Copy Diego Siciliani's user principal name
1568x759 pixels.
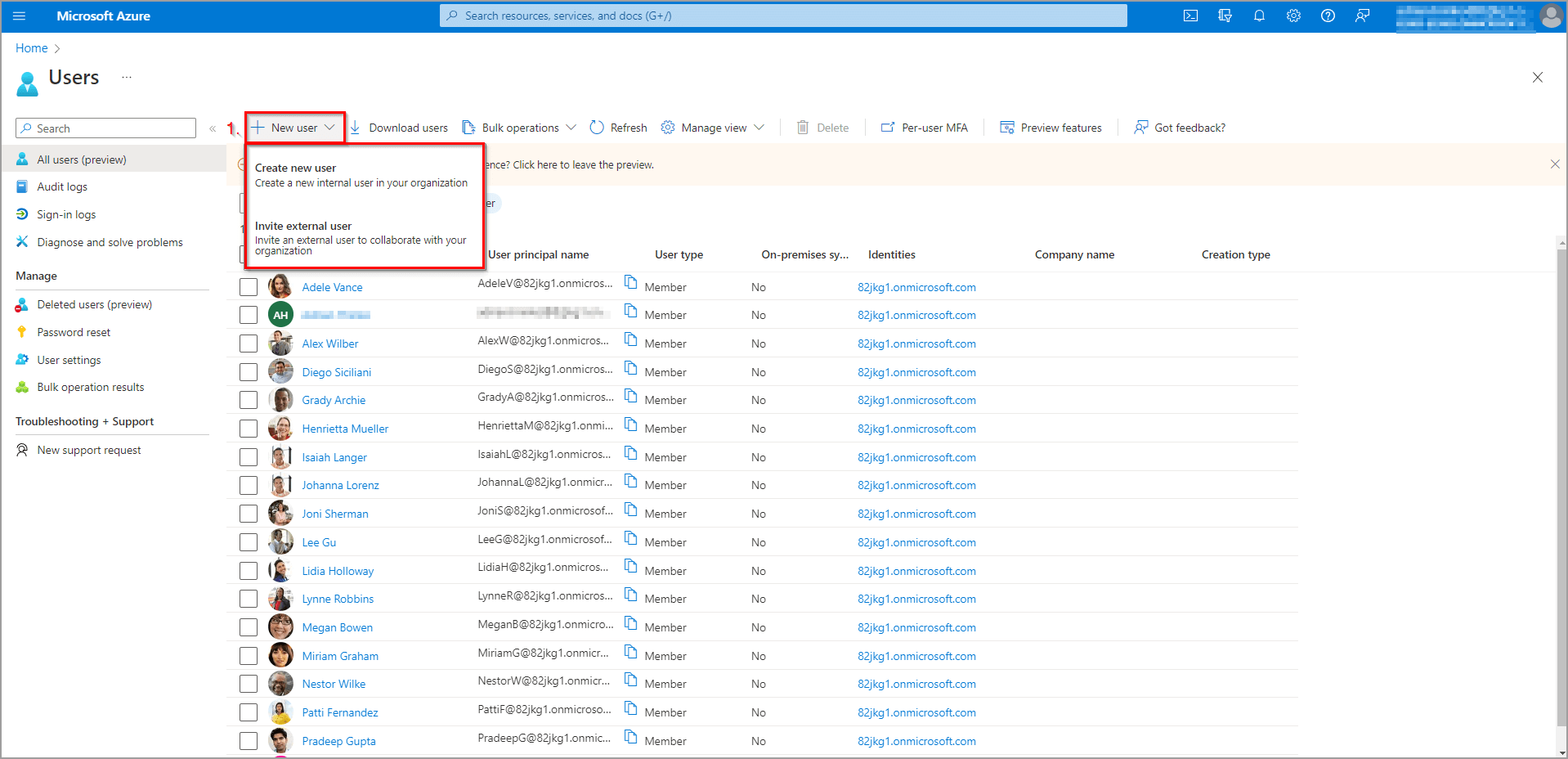tap(631, 367)
